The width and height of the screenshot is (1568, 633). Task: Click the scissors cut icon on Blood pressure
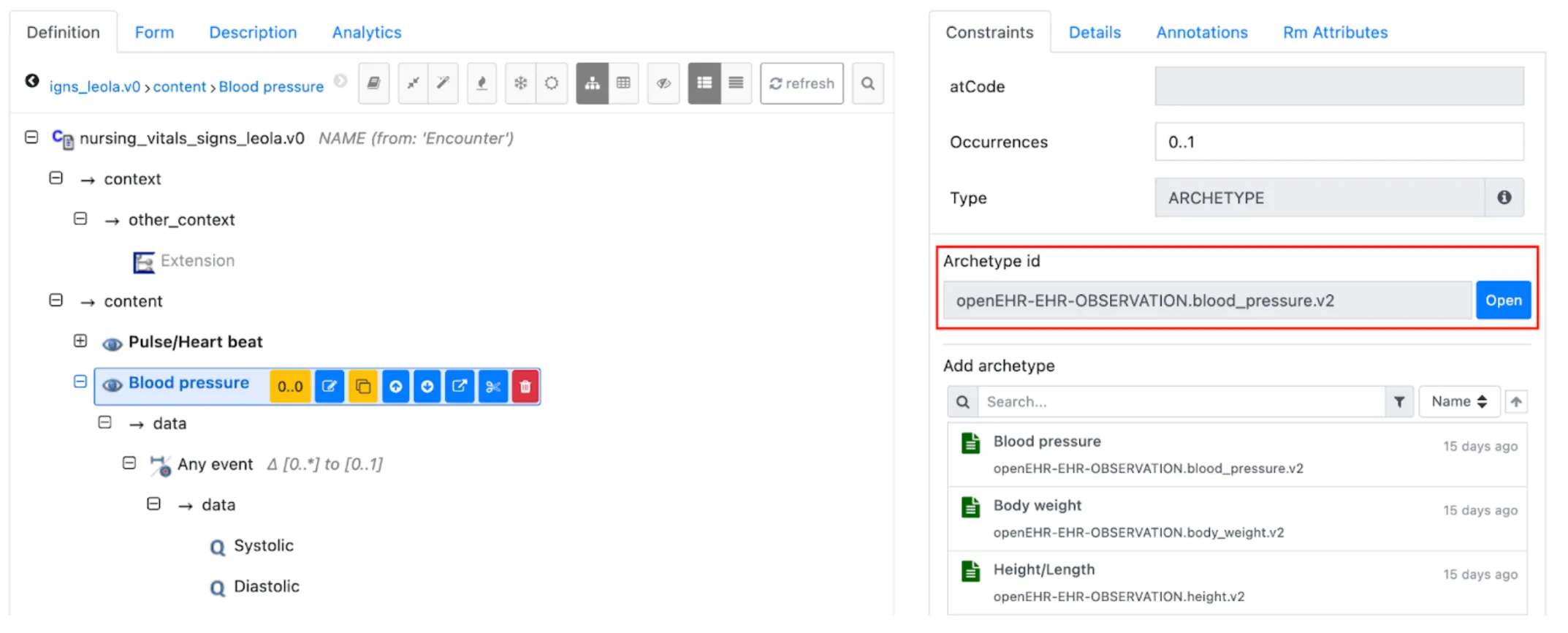tap(493, 387)
